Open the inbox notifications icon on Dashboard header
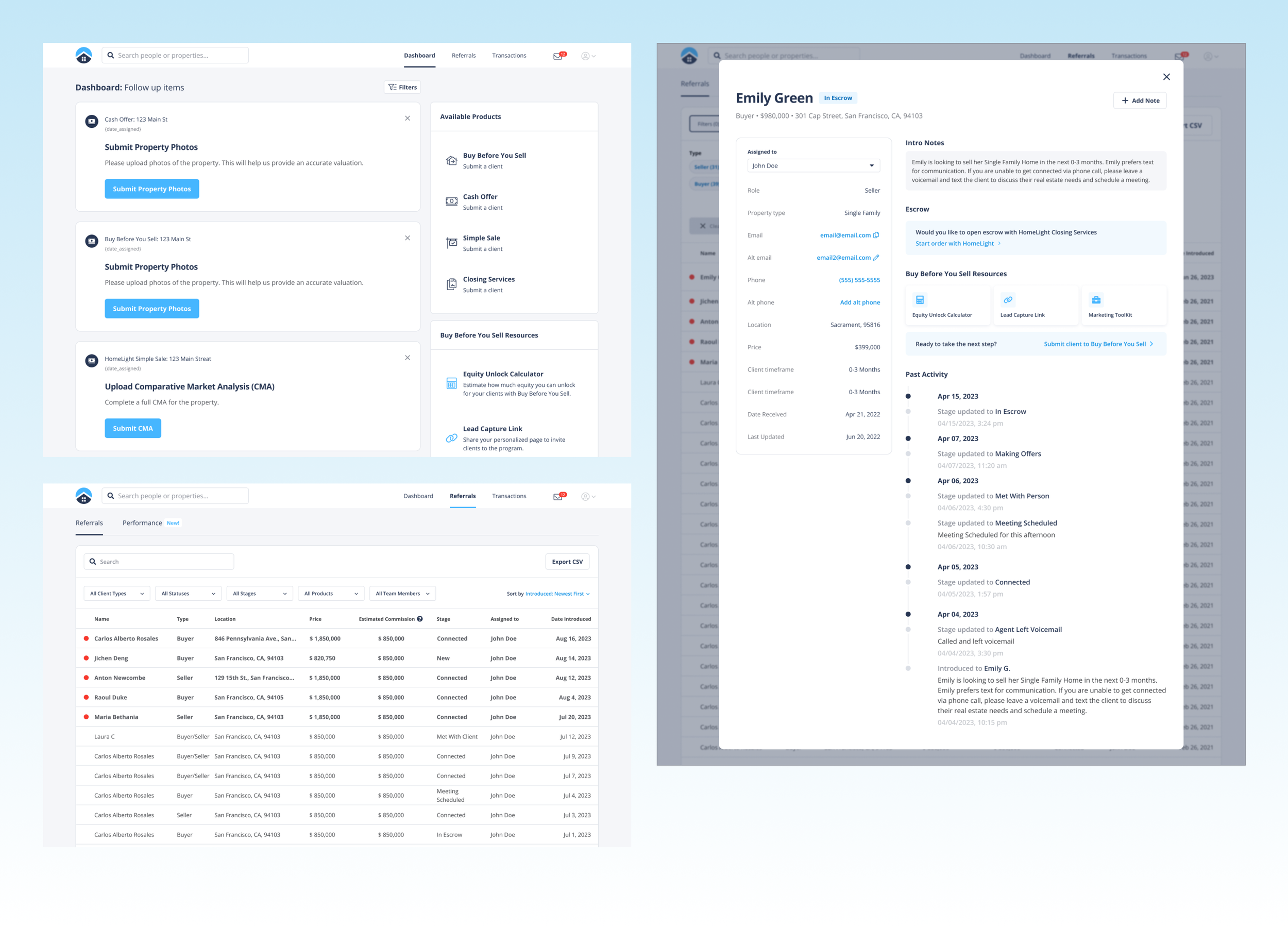Viewport: 1288px width, 928px height. pos(558,56)
